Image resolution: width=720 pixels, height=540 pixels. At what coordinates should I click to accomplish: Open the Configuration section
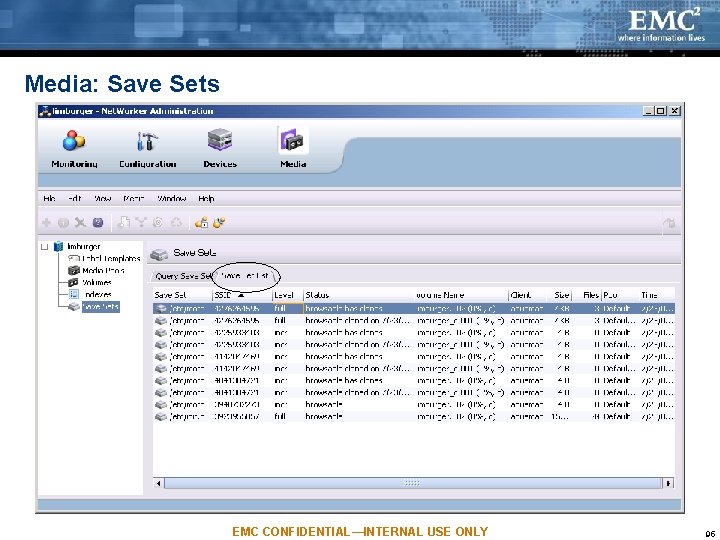[147, 149]
